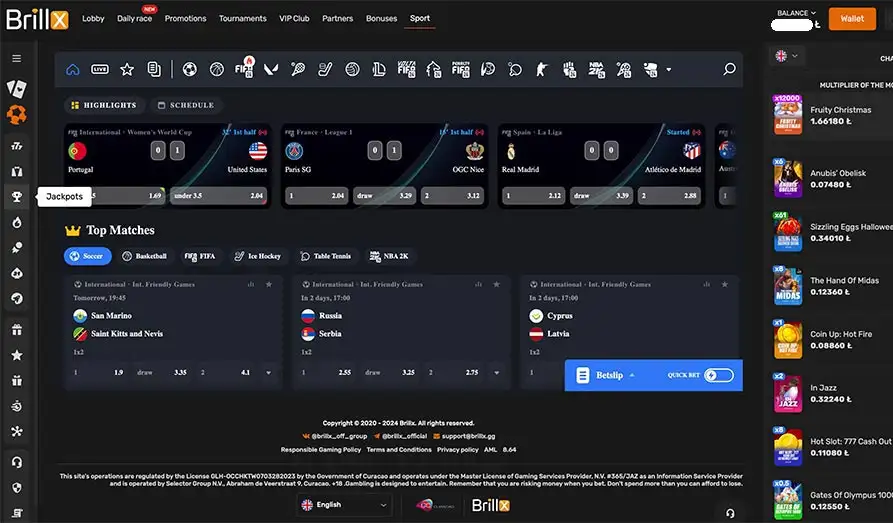Open the flag language dropdown above chat

pyautogui.click(x=787, y=56)
